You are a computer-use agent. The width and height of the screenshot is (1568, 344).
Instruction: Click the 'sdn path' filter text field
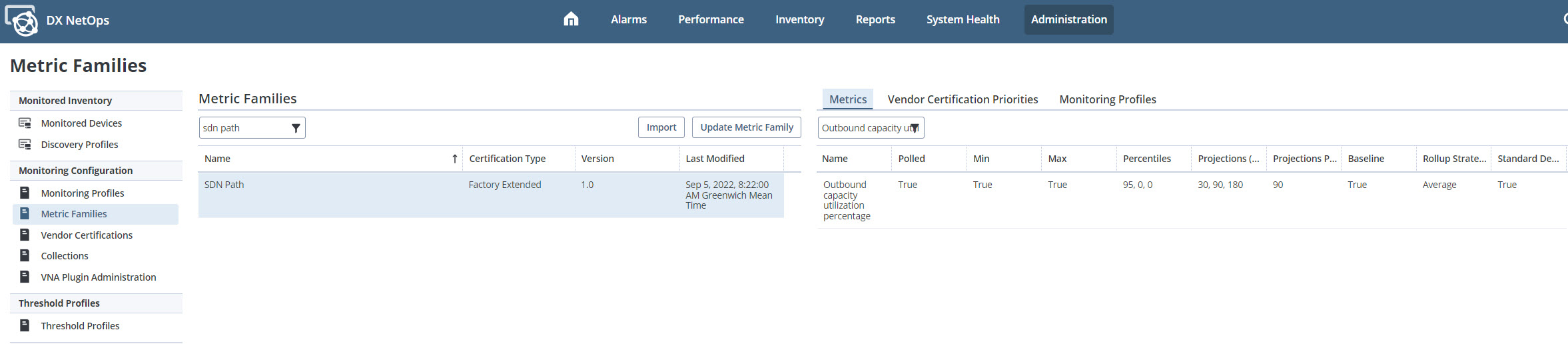tap(244, 128)
